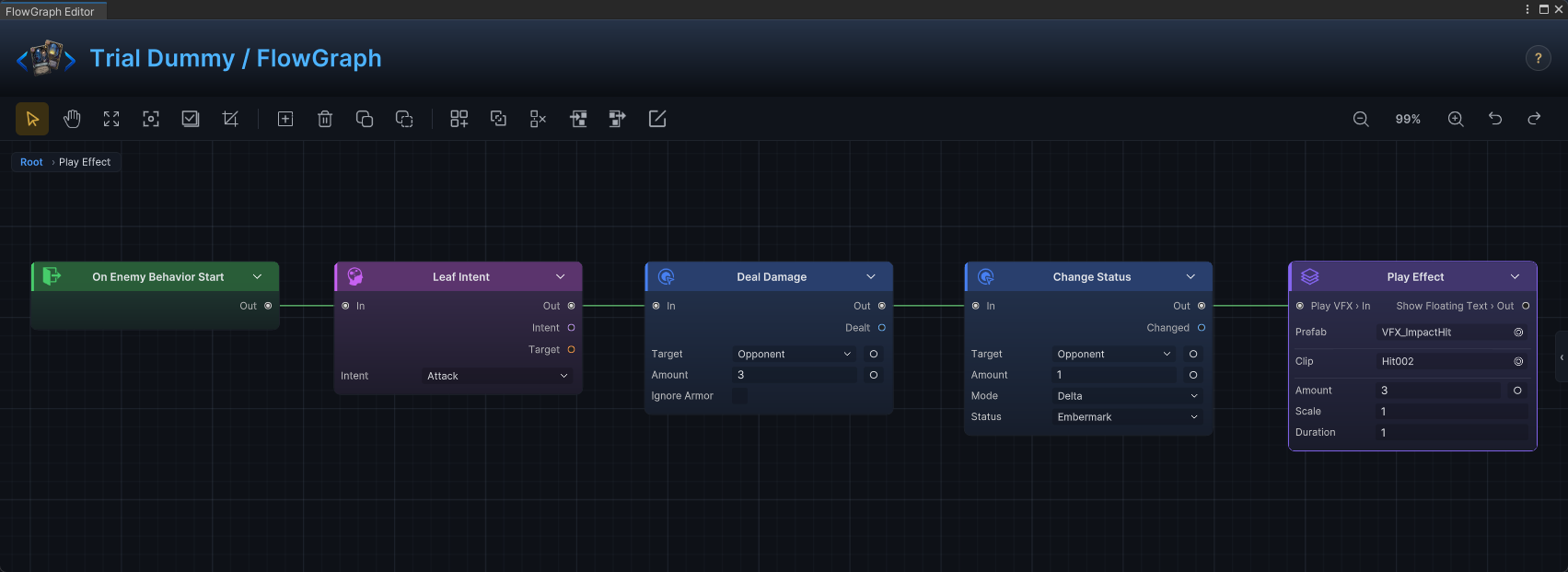Image resolution: width=1568 pixels, height=572 pixels.
Task: Click the Play Effect Amount port circle
Action: coord(1517,391)
